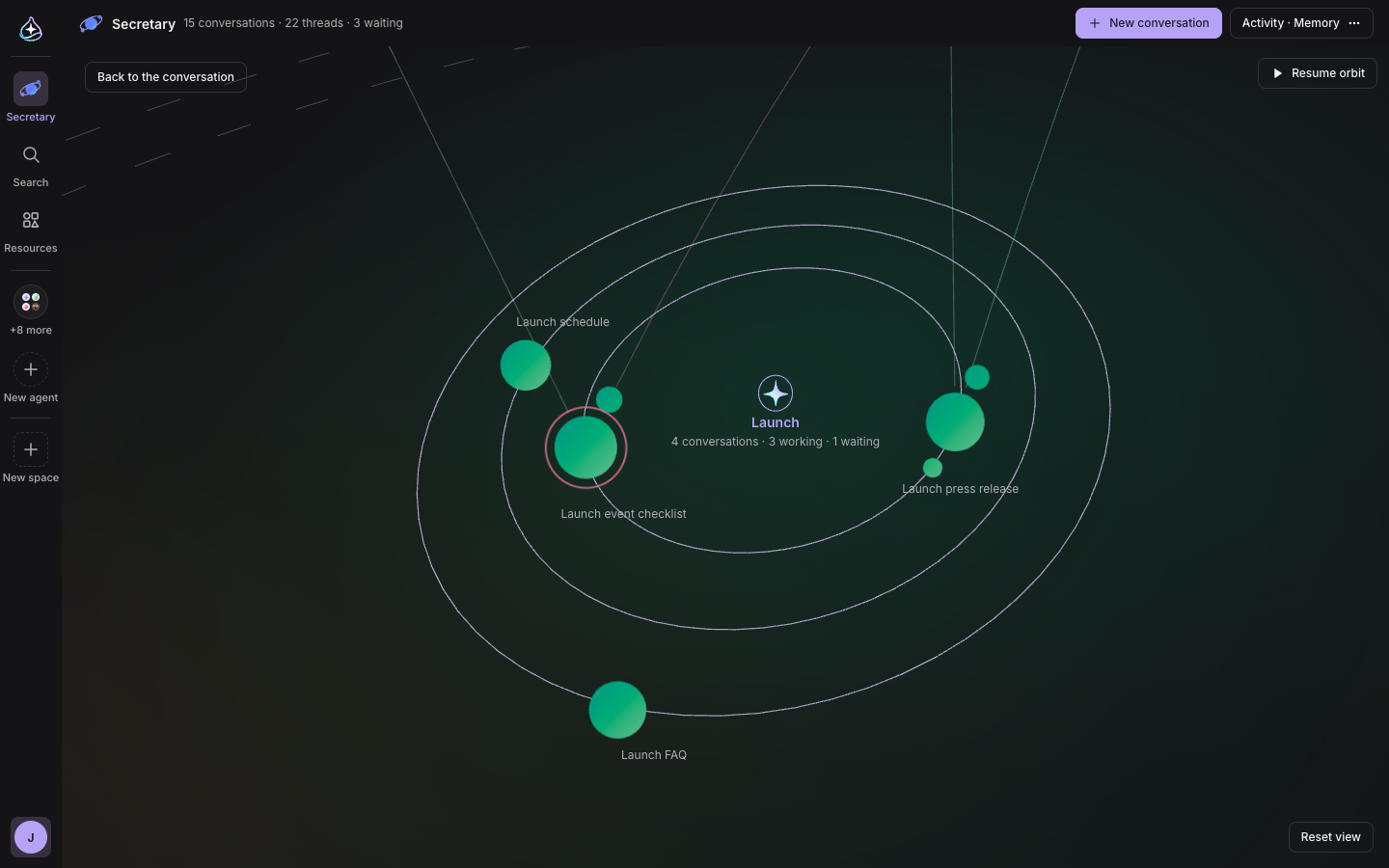Select the Secretary agent in sidebar
This screenshot has height=868, width=1389.
[31, 97]
